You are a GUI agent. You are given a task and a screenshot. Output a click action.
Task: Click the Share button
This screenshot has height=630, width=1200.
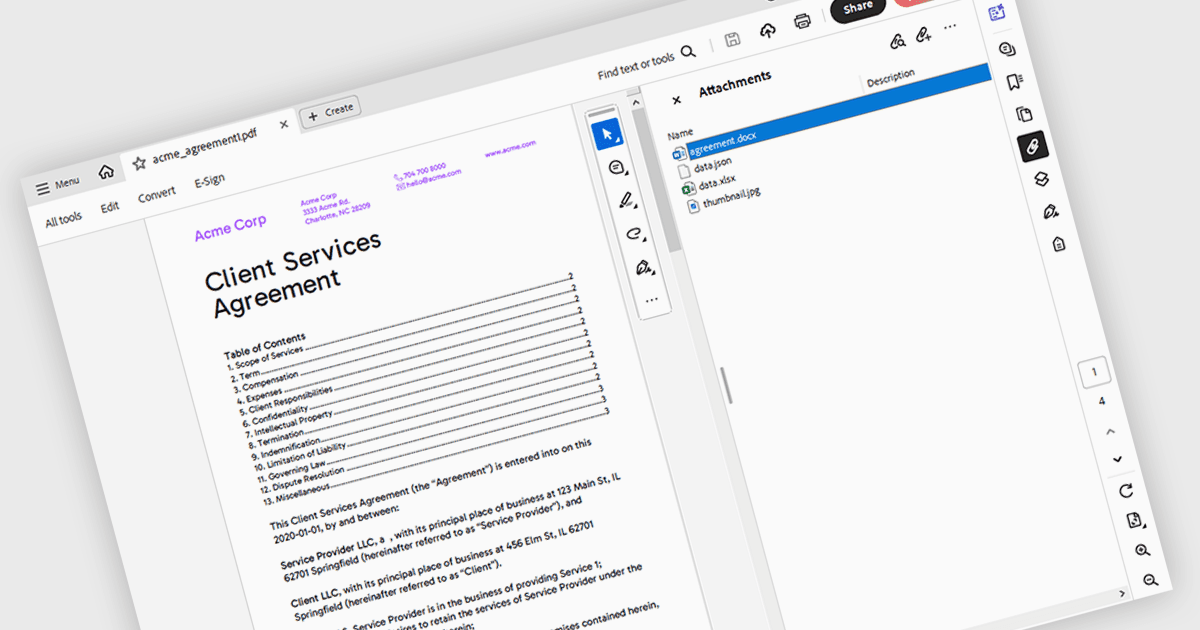click(858, 8)
